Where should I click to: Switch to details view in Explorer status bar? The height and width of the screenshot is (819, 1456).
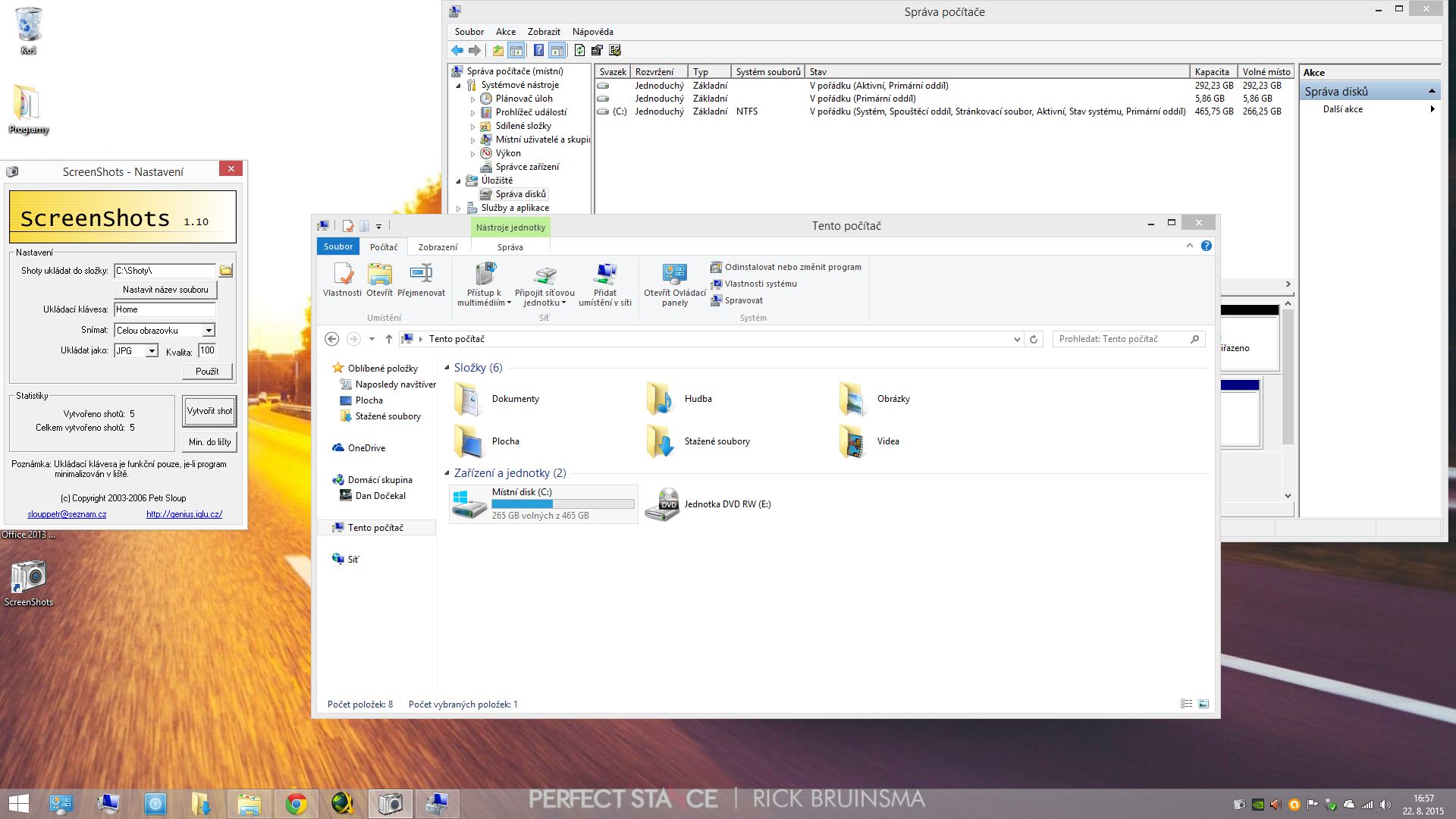[1187, 704]
